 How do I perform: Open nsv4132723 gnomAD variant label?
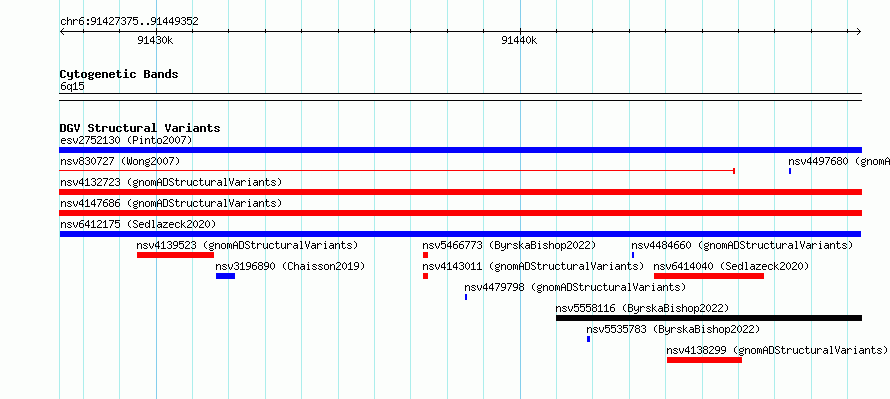click(x=171, y=182)
